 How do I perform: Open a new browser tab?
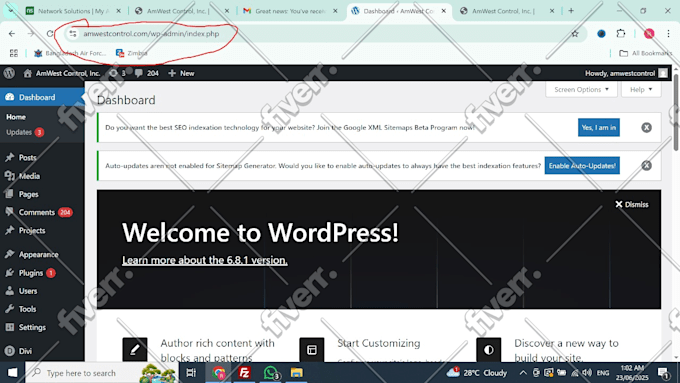coord(571,11)
